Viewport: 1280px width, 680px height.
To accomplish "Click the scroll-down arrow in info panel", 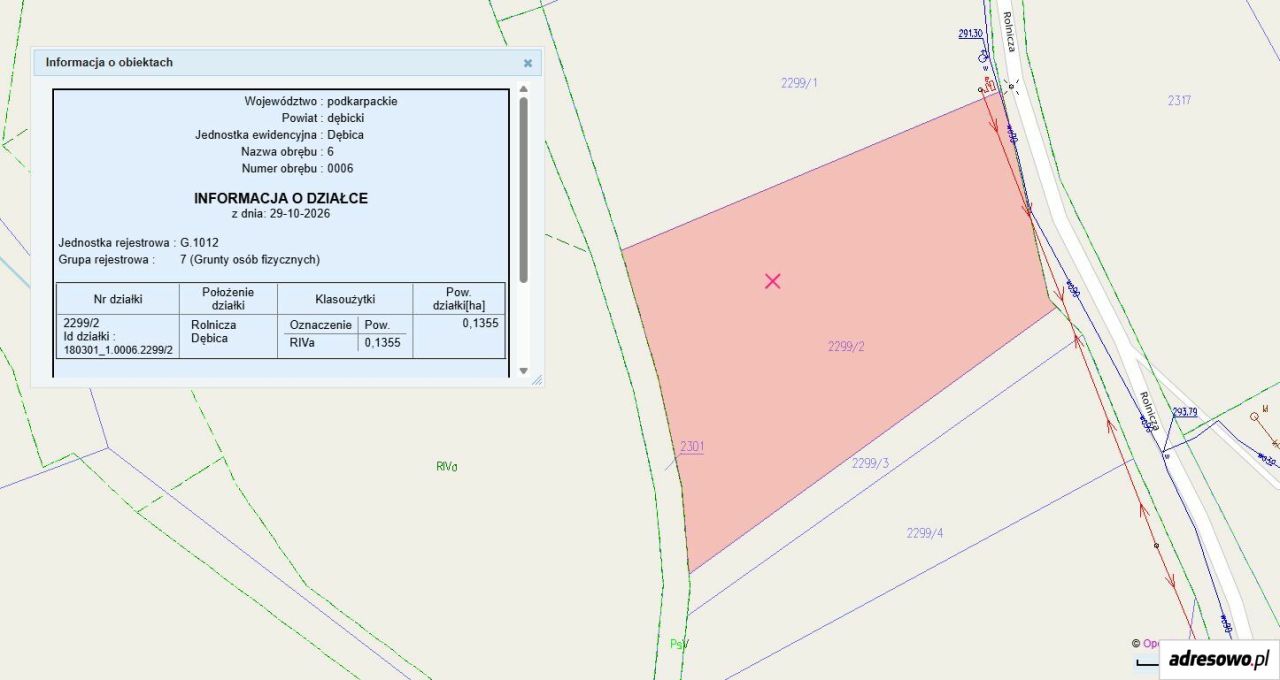I will [x=524, y=371].
